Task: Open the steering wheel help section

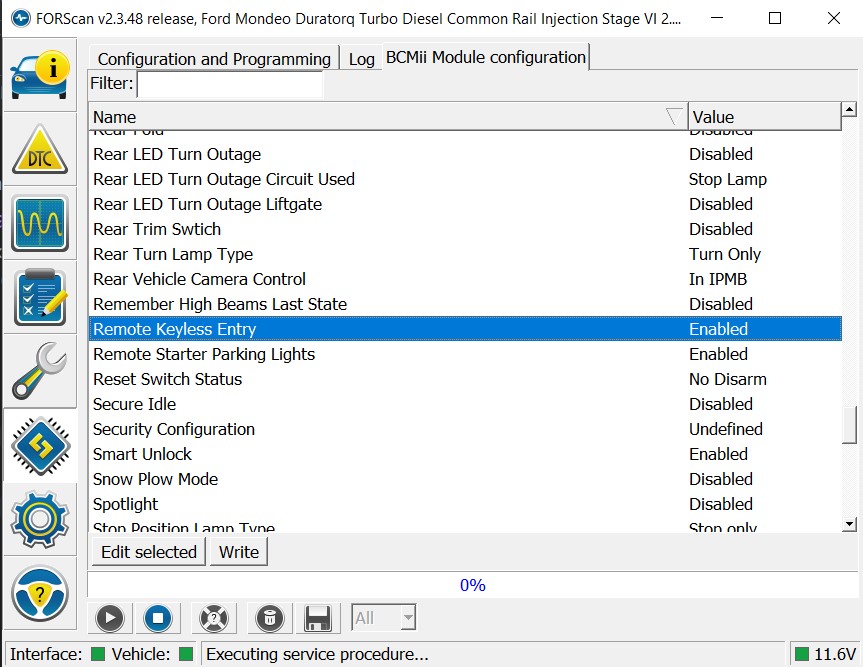Action: pyautogui.click(x=40, y=593)
